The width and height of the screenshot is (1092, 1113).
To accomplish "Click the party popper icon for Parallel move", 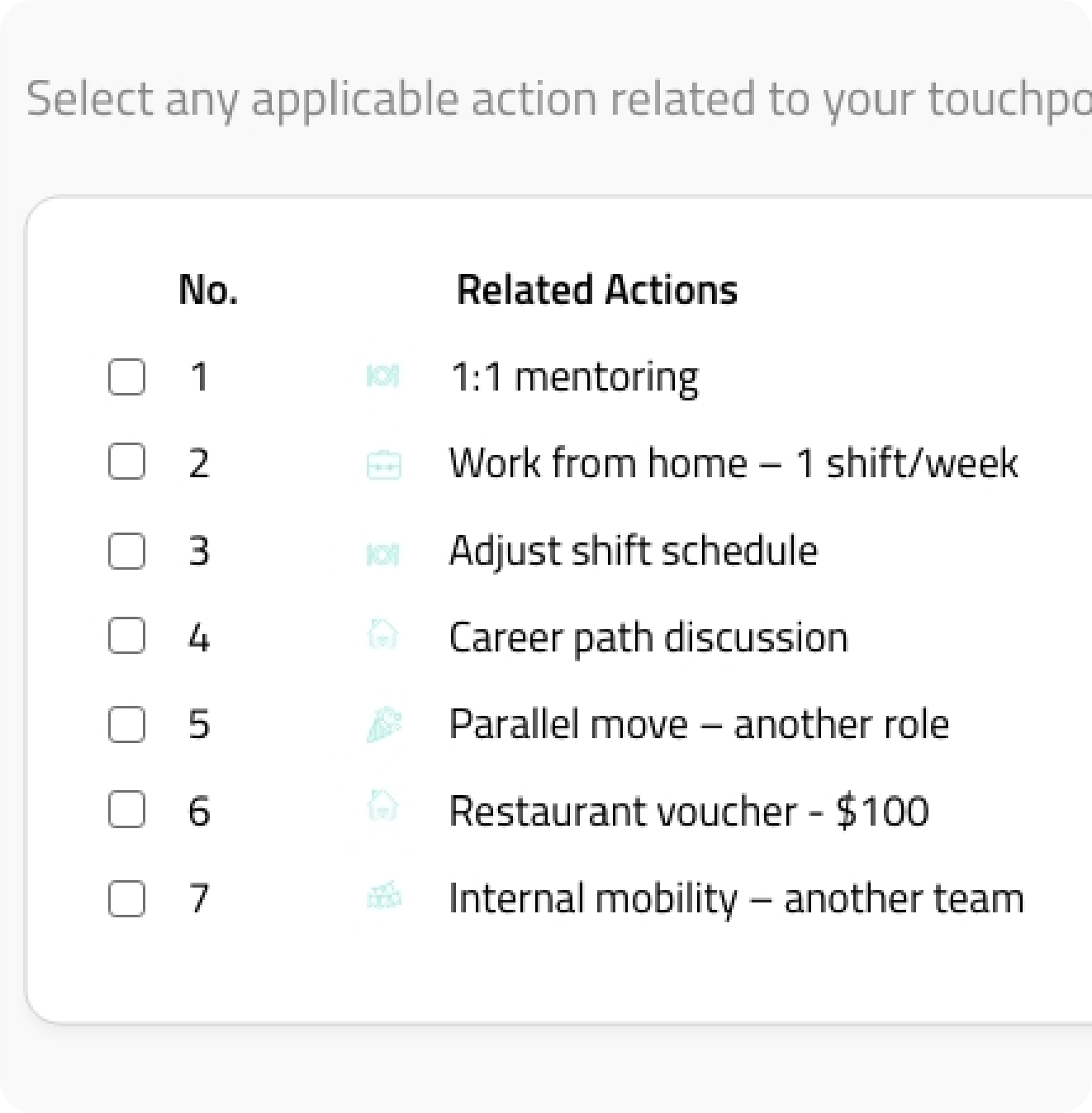I will tap(384, 725).
